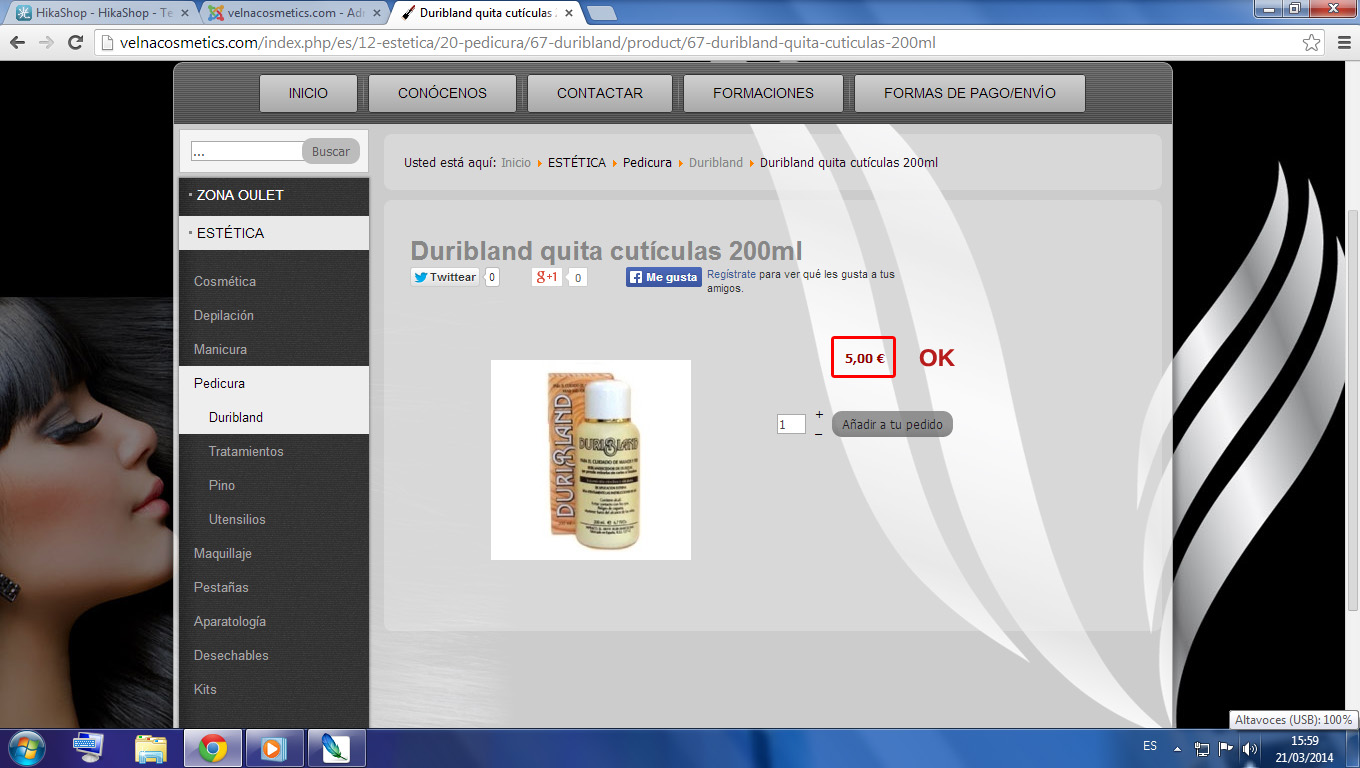
Task: Open the Chrome menu icon
Action: click(1343, 43)
